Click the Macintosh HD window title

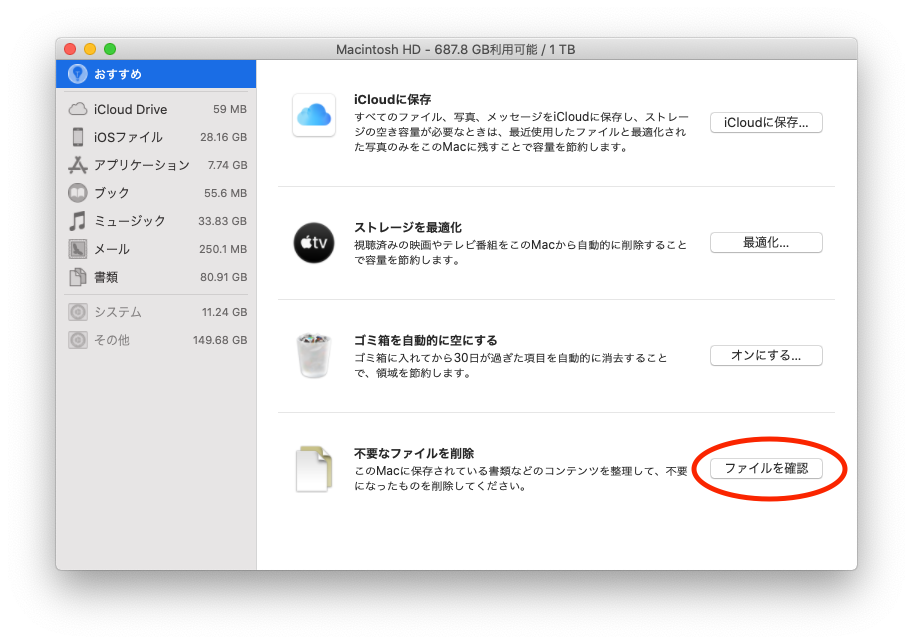[456, 49]
